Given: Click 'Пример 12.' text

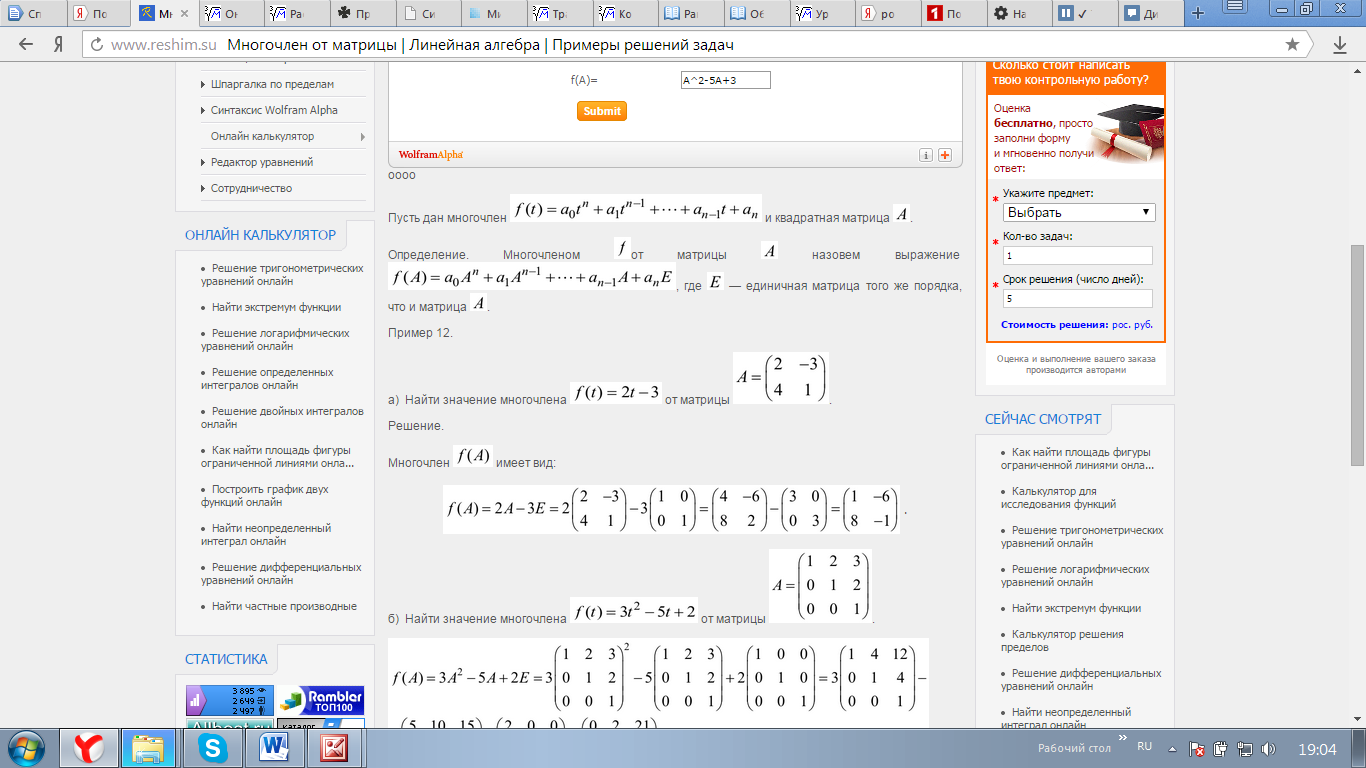Looking at the screenshot, I should click(420, 332).
